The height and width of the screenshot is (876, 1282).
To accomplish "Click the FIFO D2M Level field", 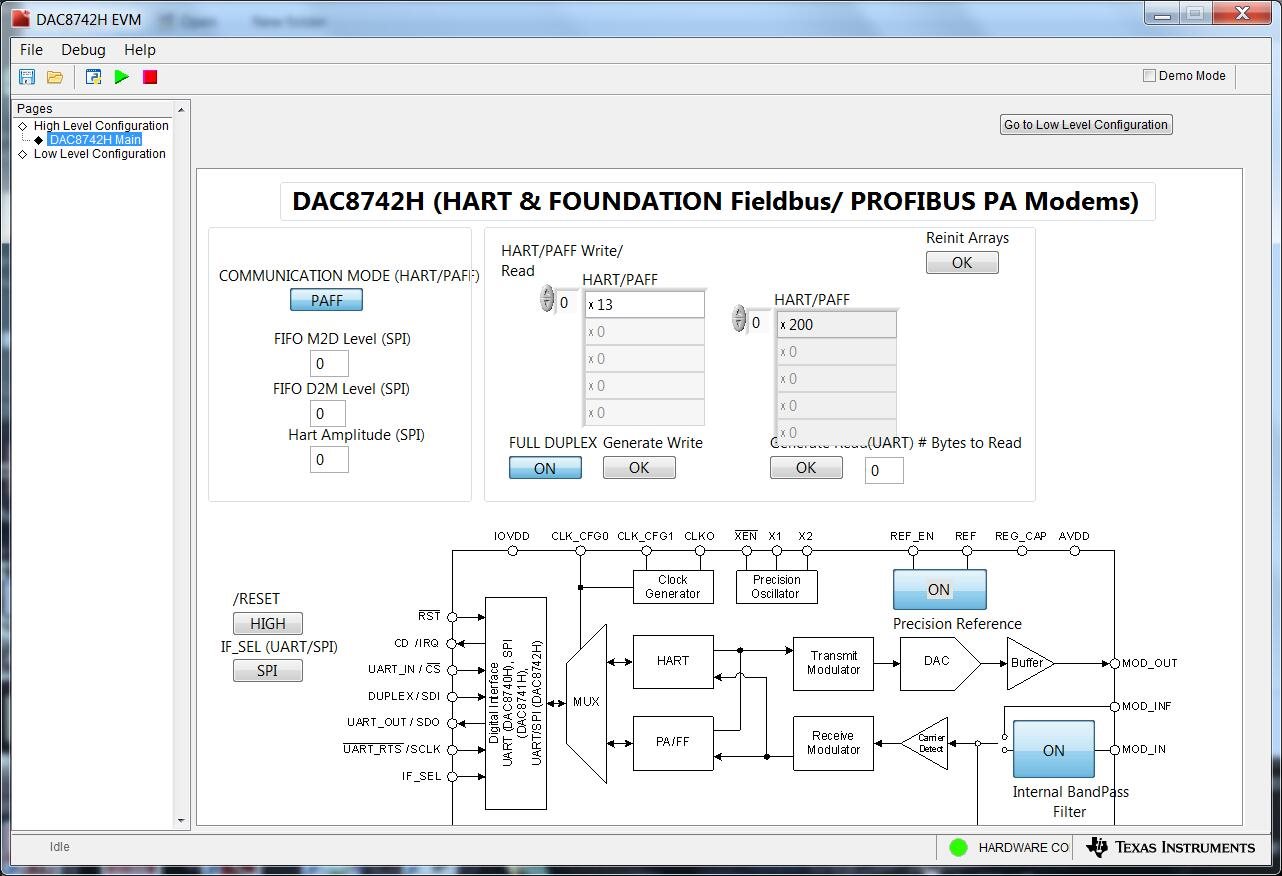I will 329,414.
